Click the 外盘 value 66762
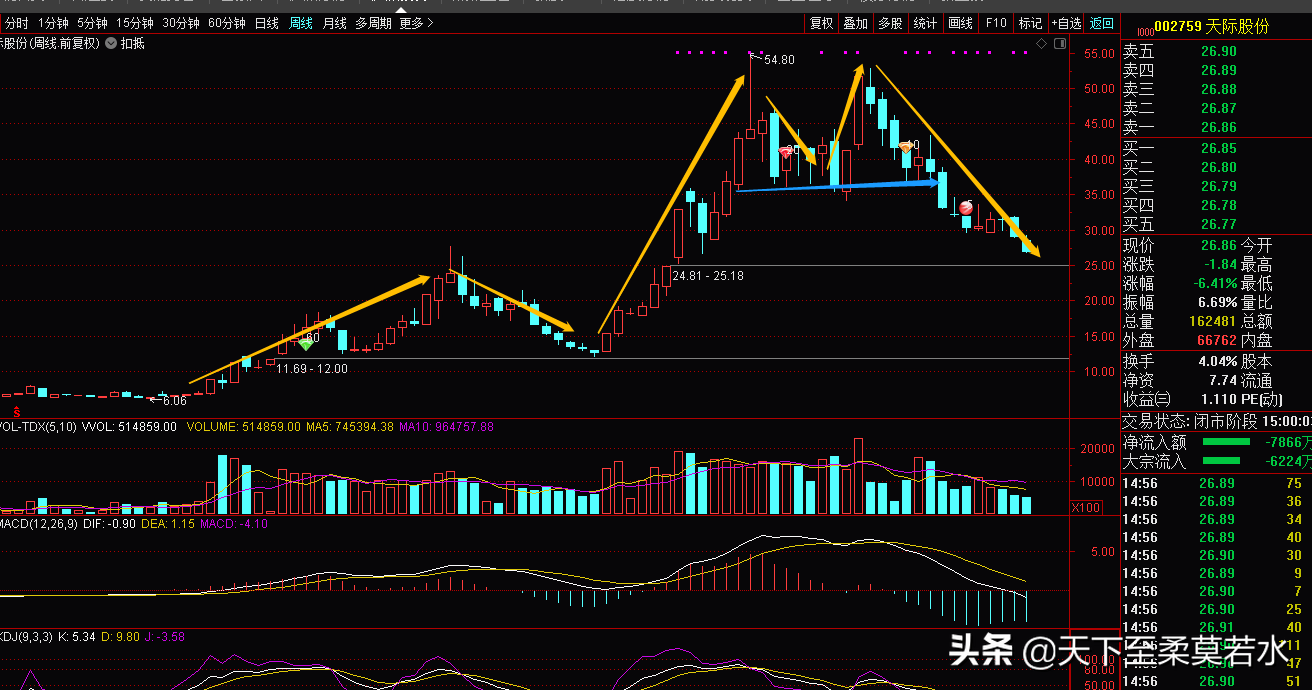The image size is (1312, 690). pos(1216,341)
